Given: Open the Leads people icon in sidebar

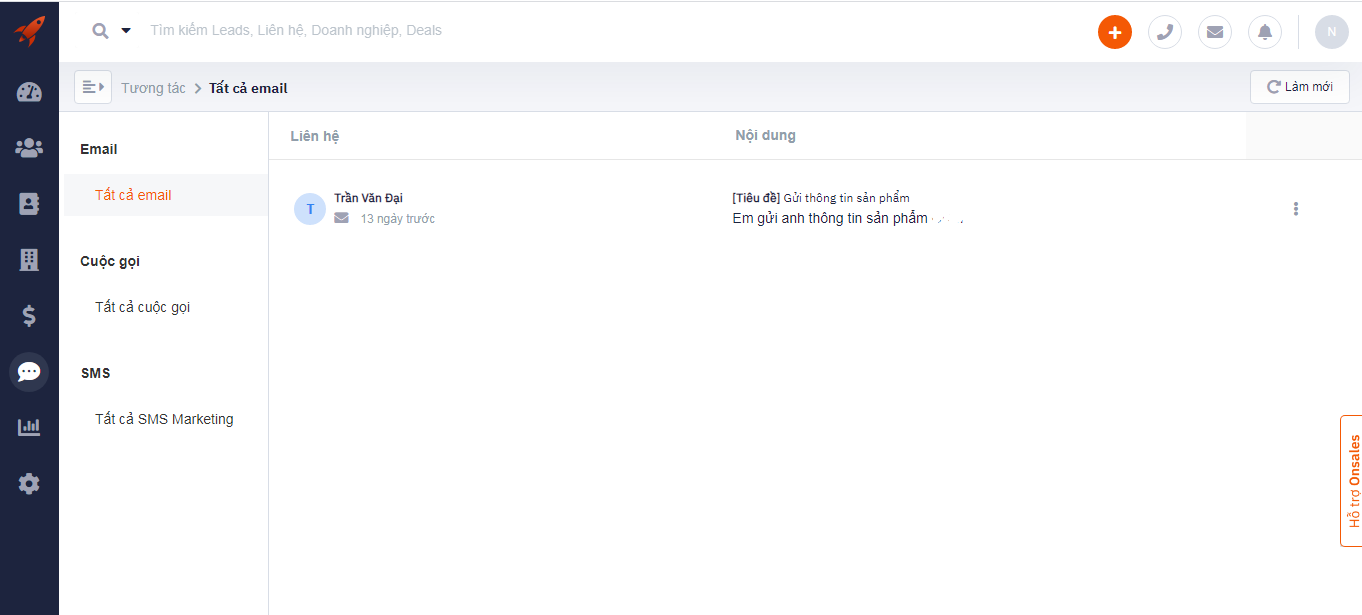Looking at the screenshot, I should point(29,148).
